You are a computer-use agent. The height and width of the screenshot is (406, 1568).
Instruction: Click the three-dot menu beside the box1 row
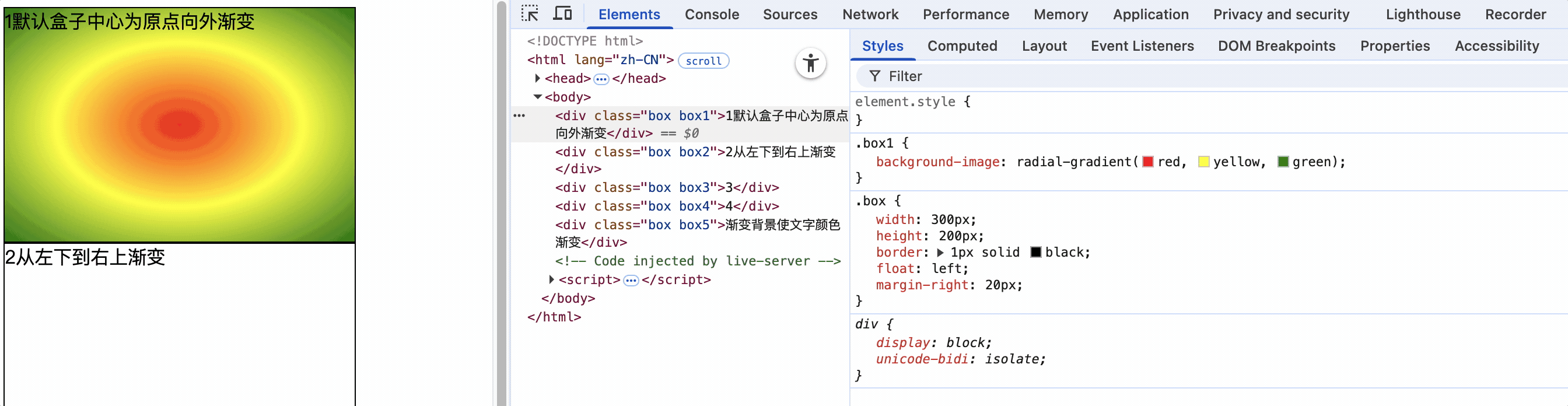519,116
